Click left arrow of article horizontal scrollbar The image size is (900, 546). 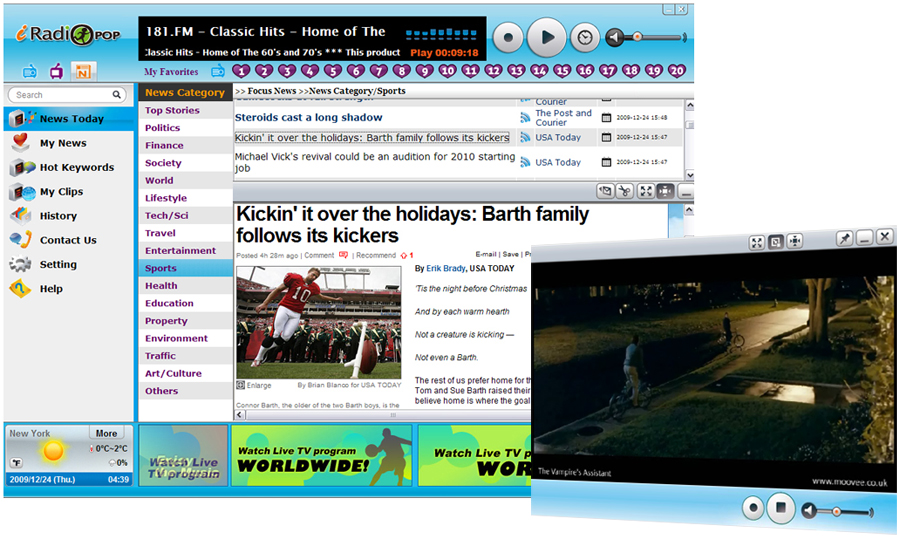click(x=240, y=415)
